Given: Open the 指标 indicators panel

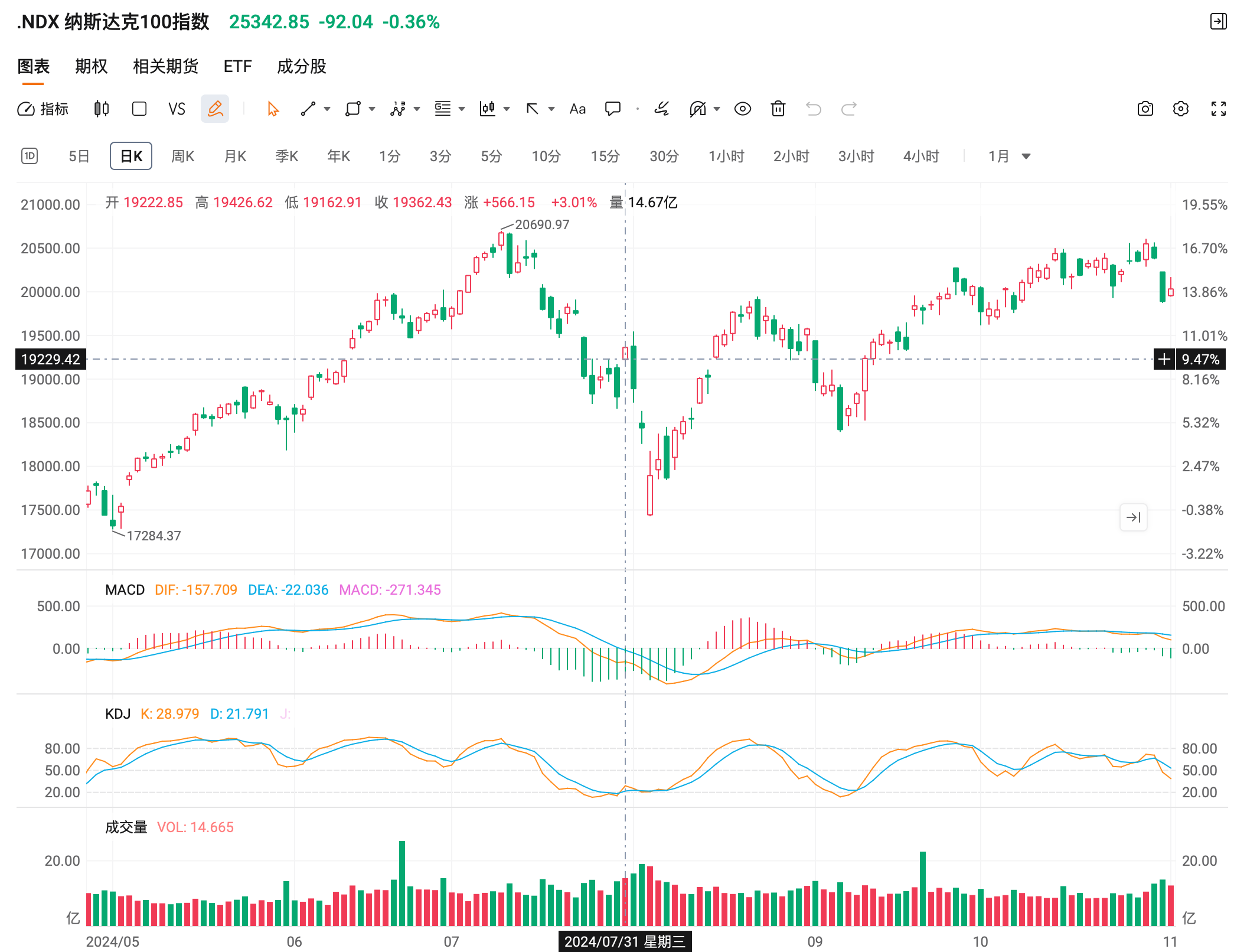Looking at the screenshot, I should 43,109.
